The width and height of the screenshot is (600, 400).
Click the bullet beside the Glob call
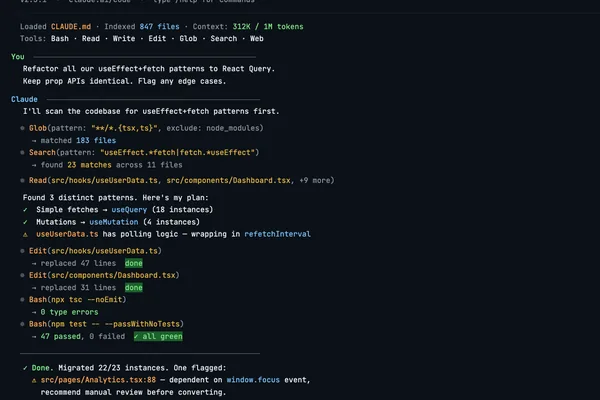(23, 128)
